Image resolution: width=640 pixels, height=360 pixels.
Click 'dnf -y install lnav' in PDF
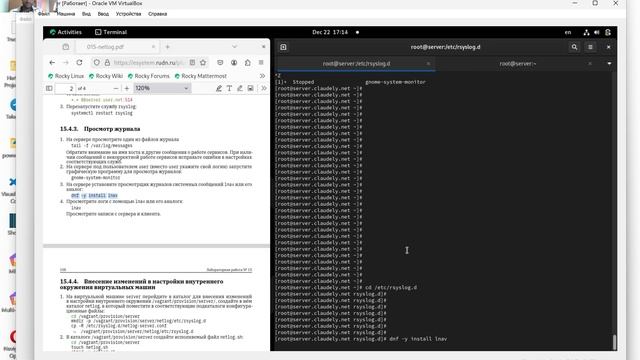[x=94, y=196]
